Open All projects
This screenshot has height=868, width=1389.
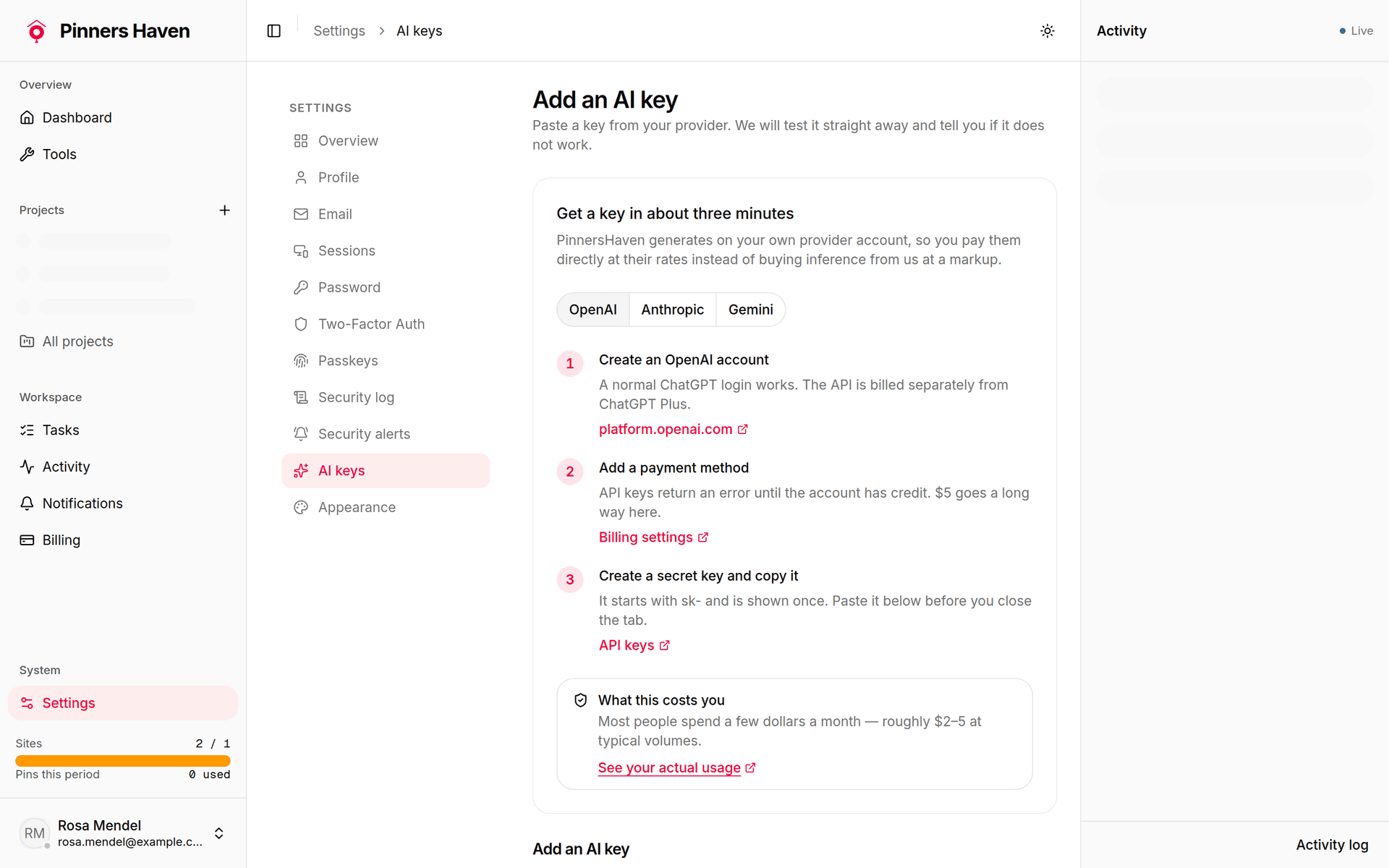point(123,341)
